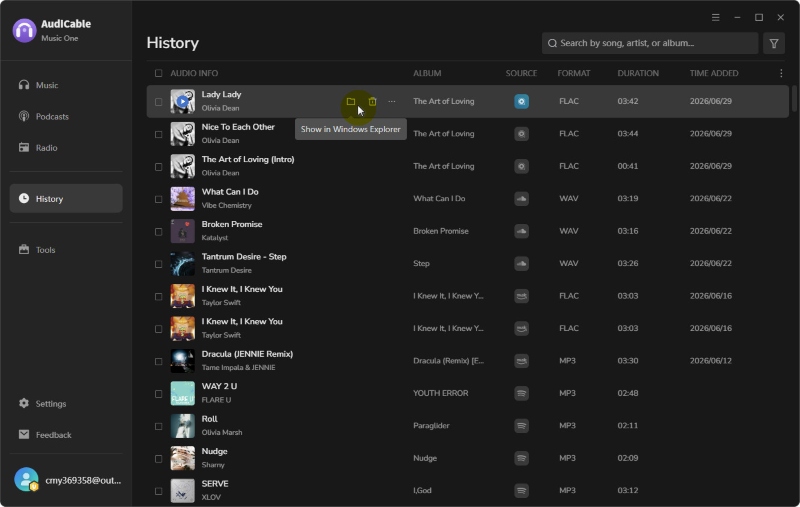This screenshot has width=800, height=507.
Task: Select History in the sidebar
Action: point(66,198)
